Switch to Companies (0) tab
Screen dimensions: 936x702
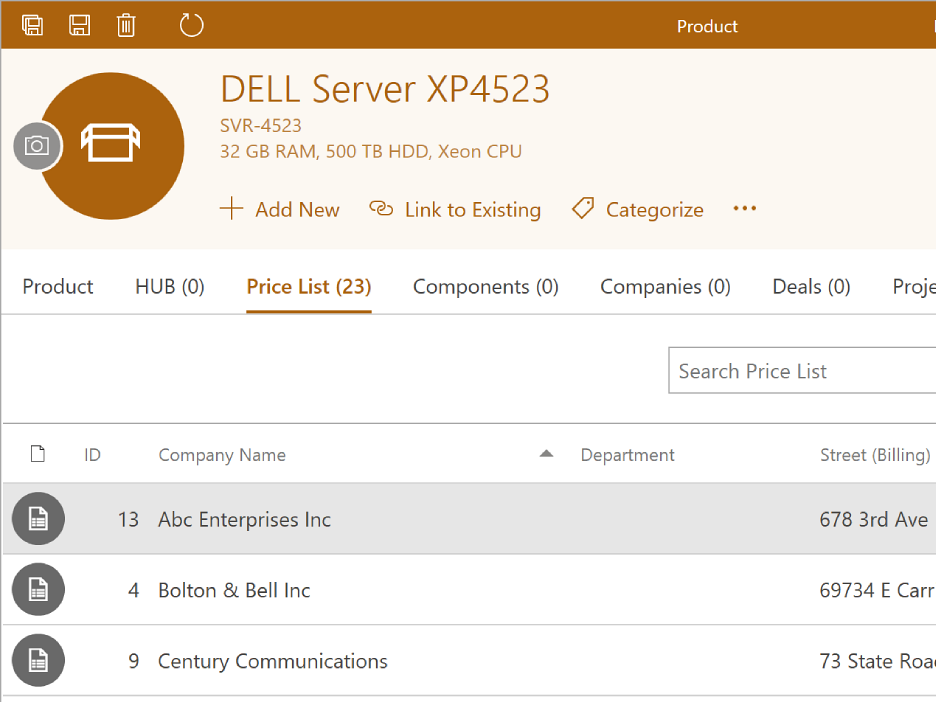coord(666,287)
